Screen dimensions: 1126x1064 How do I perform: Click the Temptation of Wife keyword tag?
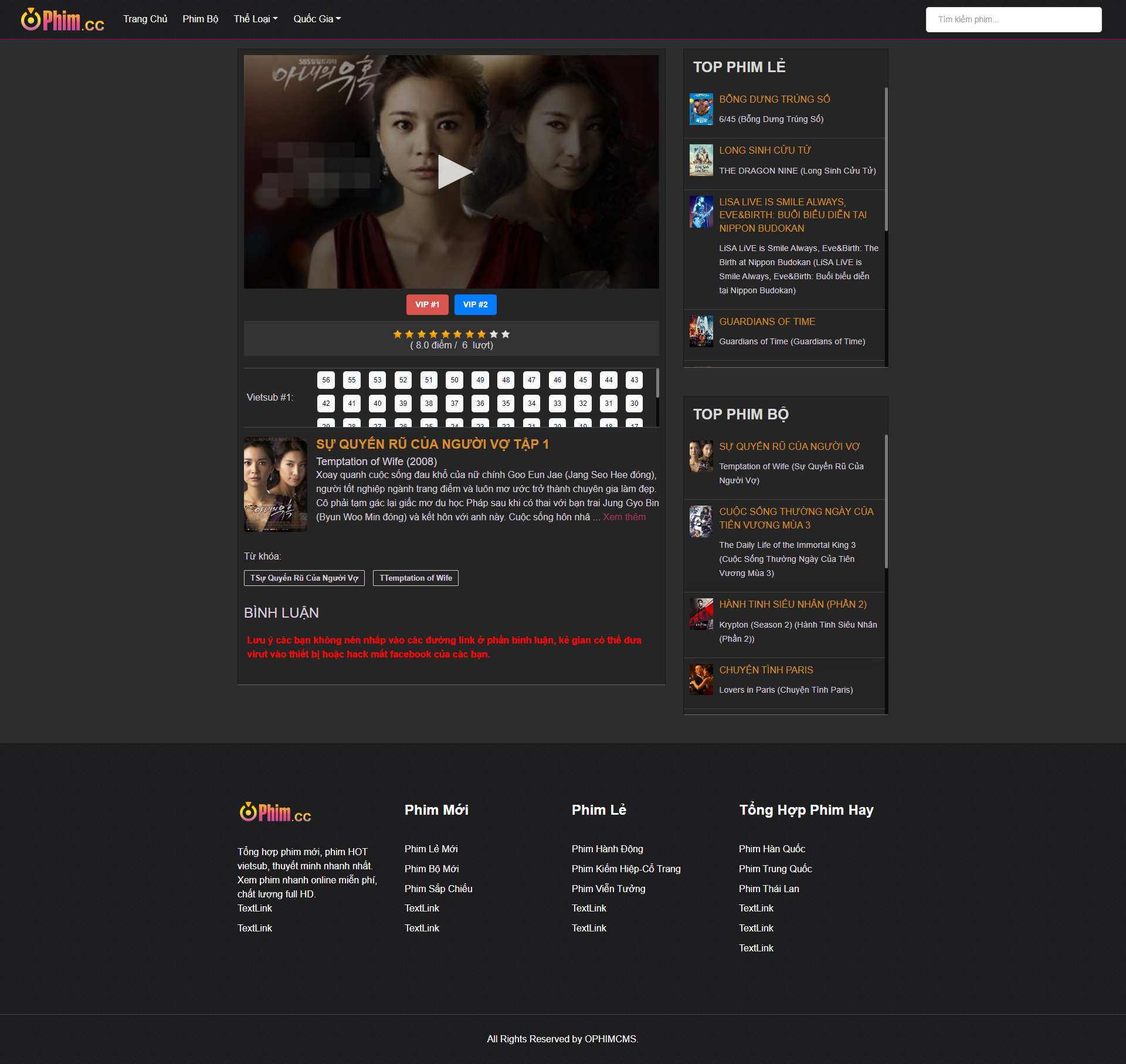coord(415,578)
